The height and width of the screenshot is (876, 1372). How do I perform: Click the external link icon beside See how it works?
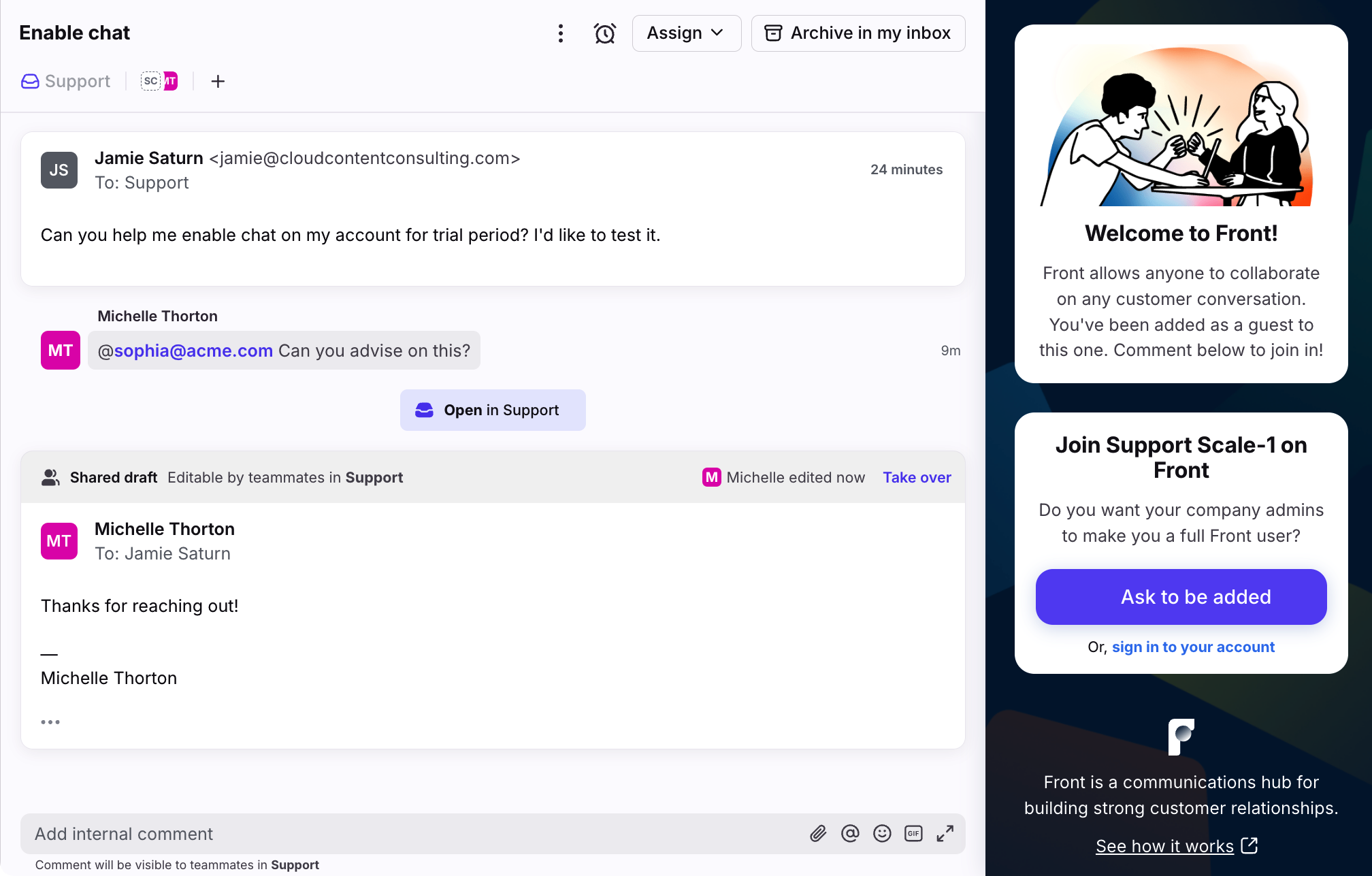[1249, 845]
